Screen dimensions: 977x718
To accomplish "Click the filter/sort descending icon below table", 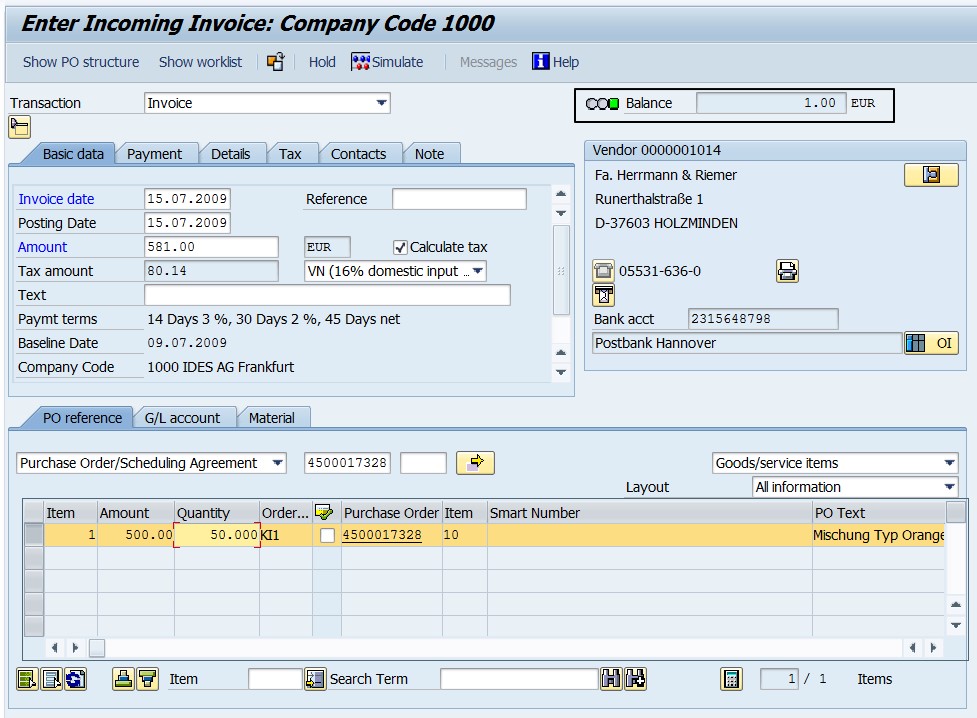I will 148,679.
